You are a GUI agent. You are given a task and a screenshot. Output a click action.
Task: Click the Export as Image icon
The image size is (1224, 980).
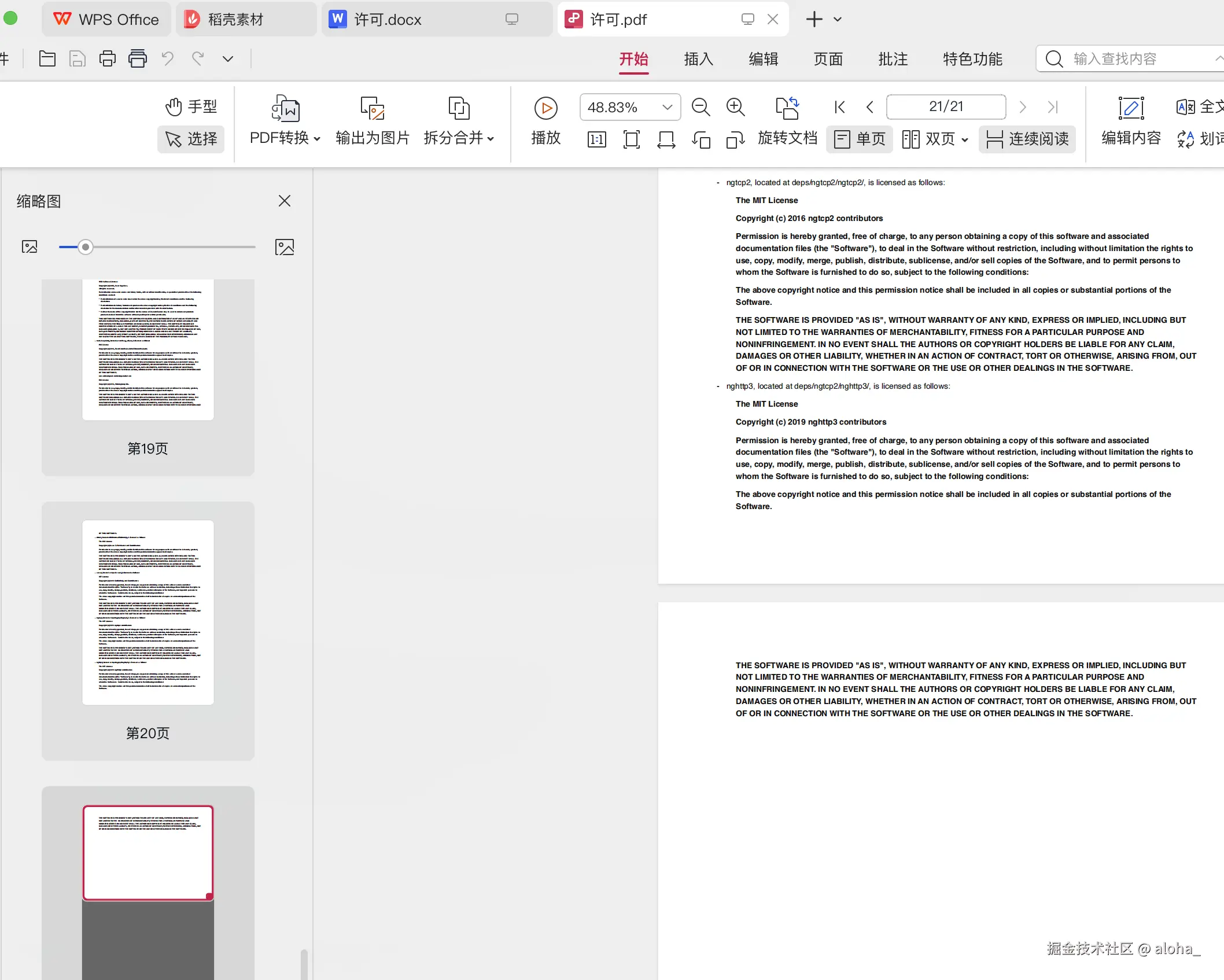click(372, 108)
